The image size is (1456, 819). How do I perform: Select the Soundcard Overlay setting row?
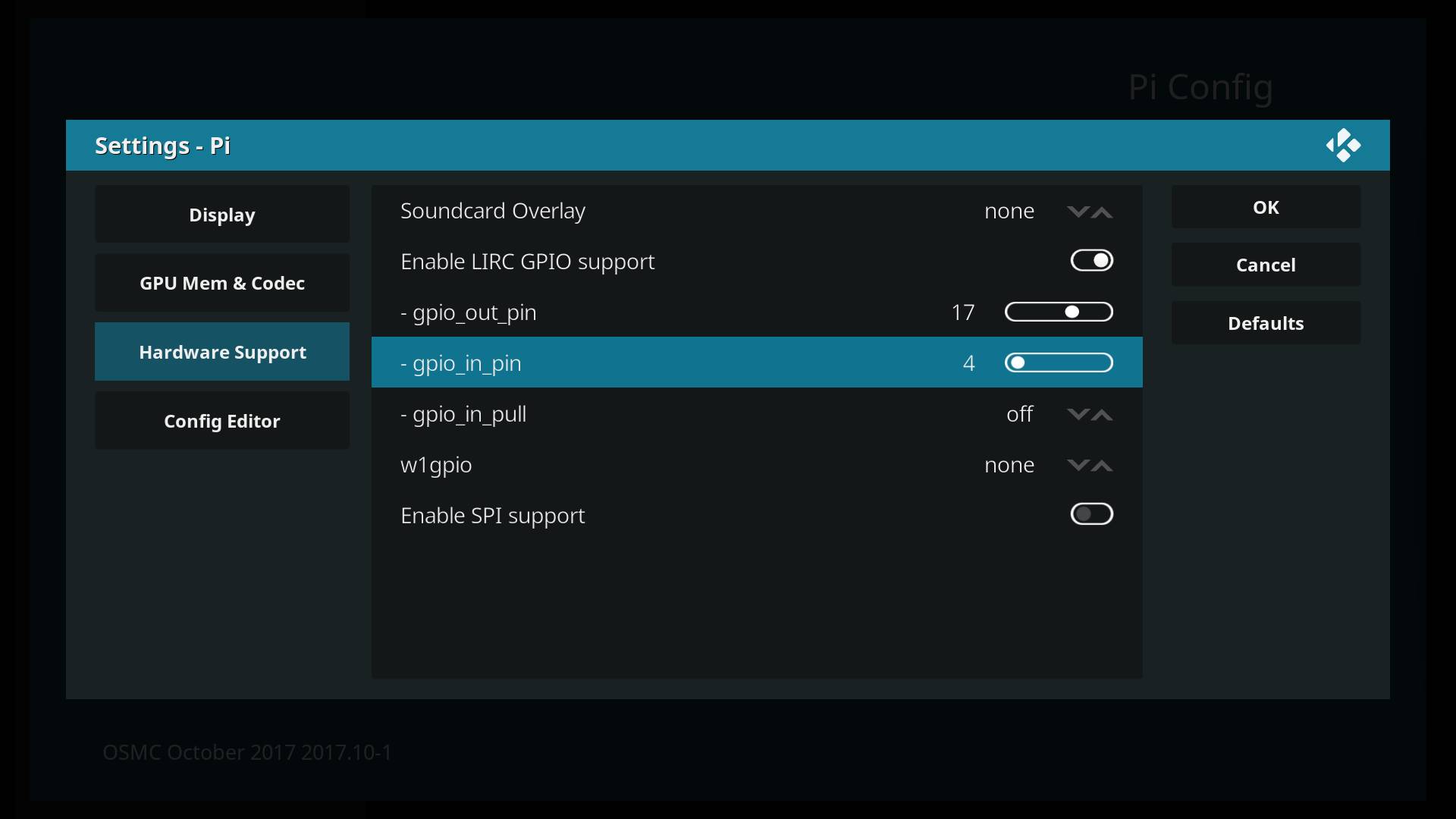[757, 211]
